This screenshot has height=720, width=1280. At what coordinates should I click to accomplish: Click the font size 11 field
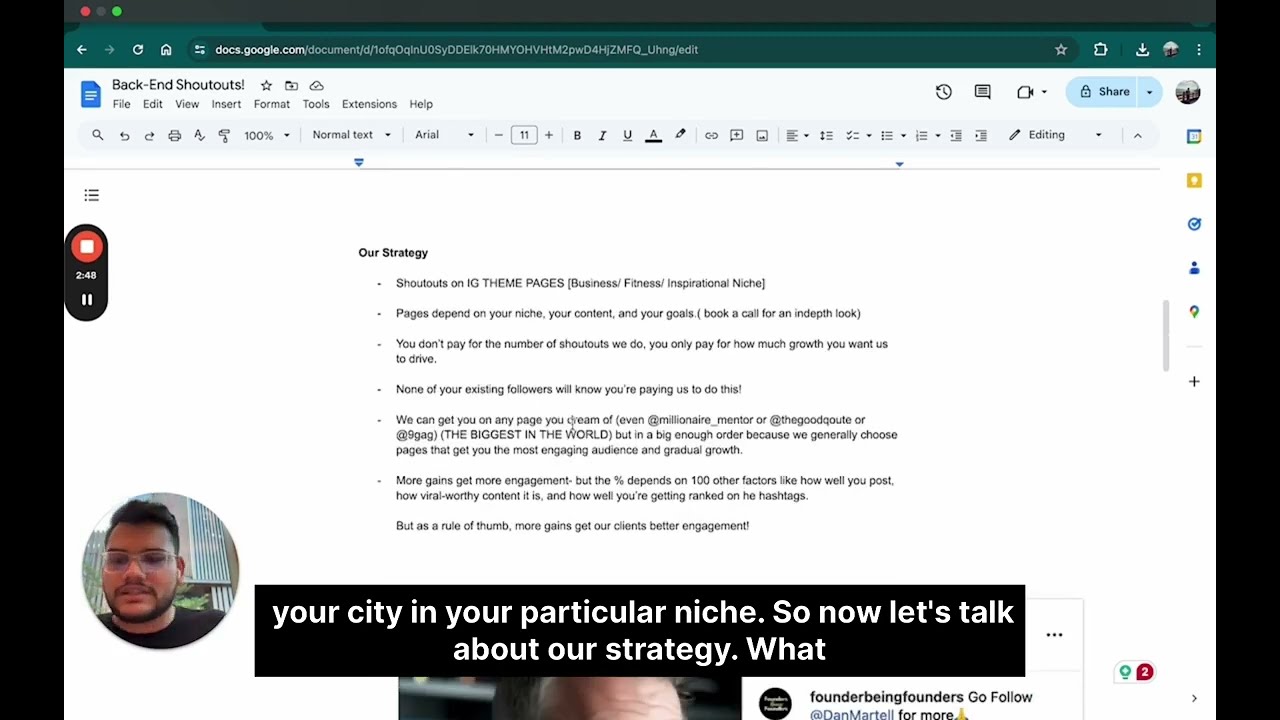[x=524, y=135]
